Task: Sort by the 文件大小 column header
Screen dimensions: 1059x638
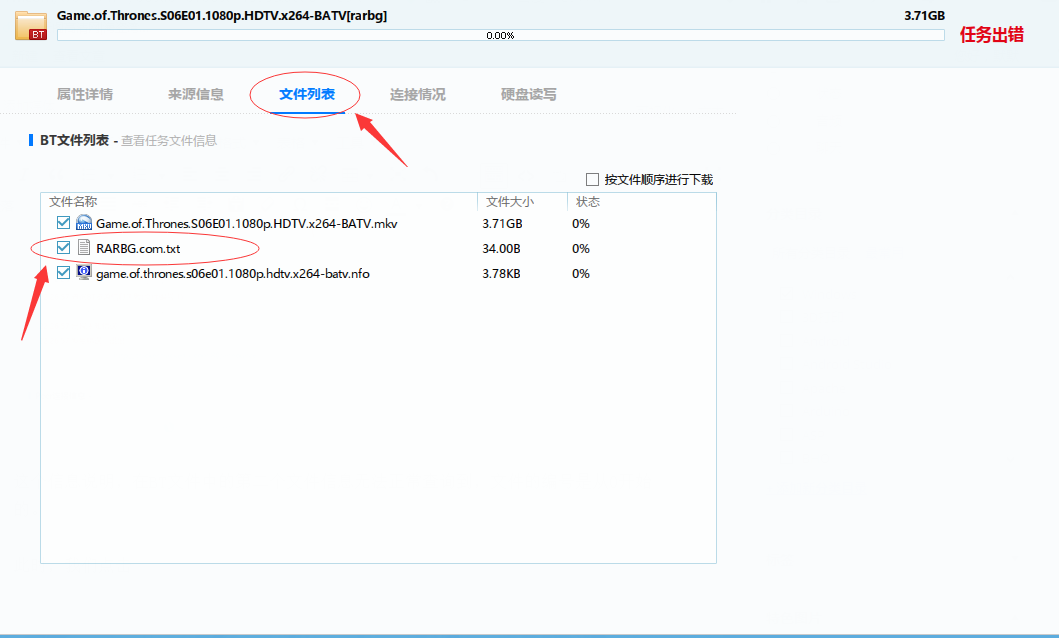Action: 509,202
